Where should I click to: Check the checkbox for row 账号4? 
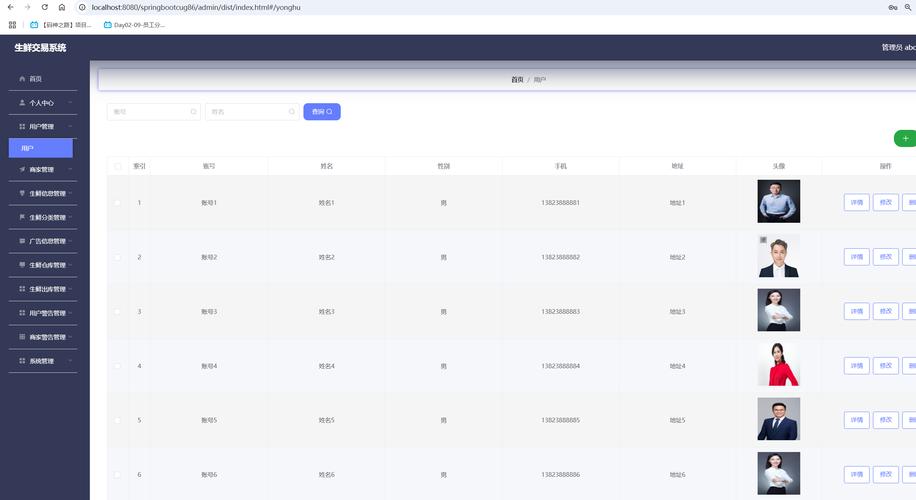117,366
